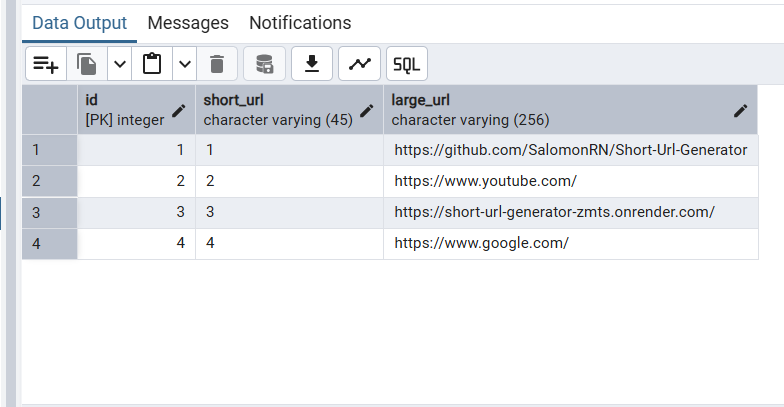
Task: Click the Add row icon
Action: pos(46,64)
